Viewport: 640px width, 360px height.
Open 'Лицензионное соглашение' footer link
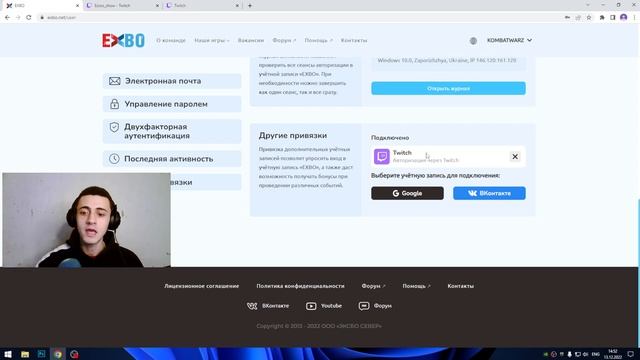point(202,286)
